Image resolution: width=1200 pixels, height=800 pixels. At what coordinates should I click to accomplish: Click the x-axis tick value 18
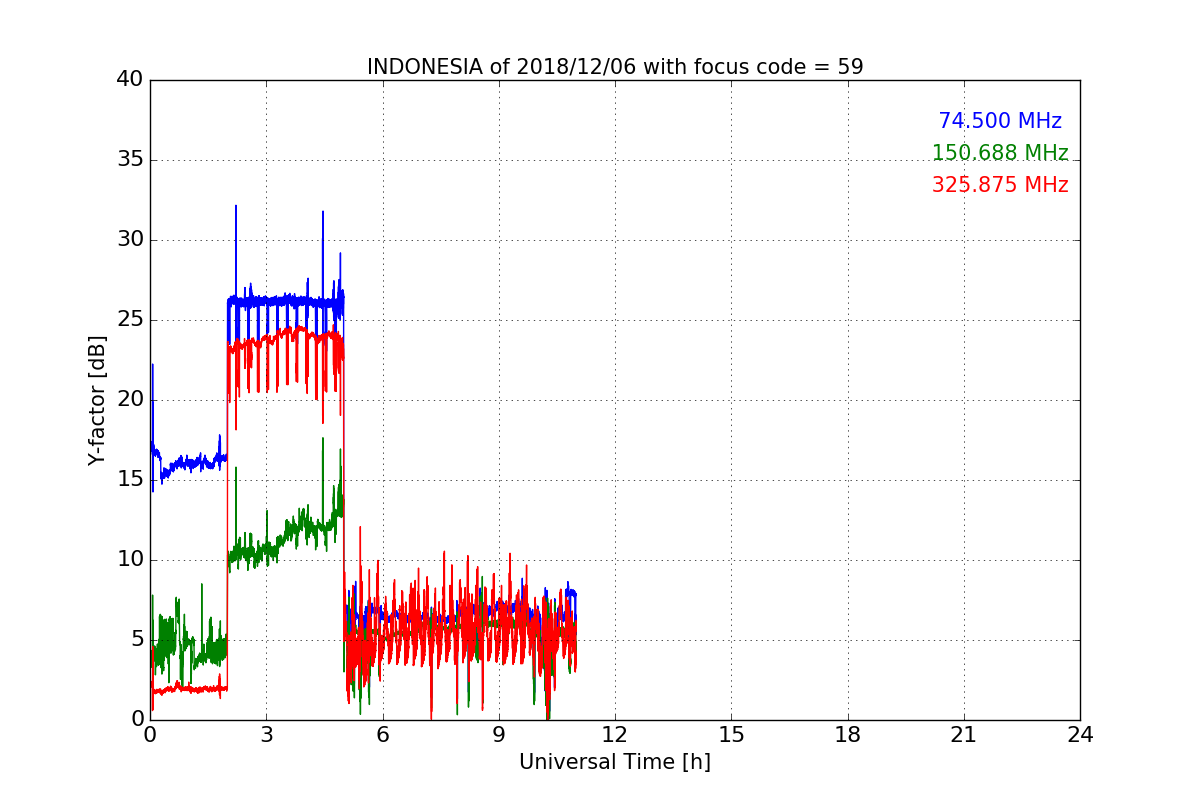tap(848, 735)
